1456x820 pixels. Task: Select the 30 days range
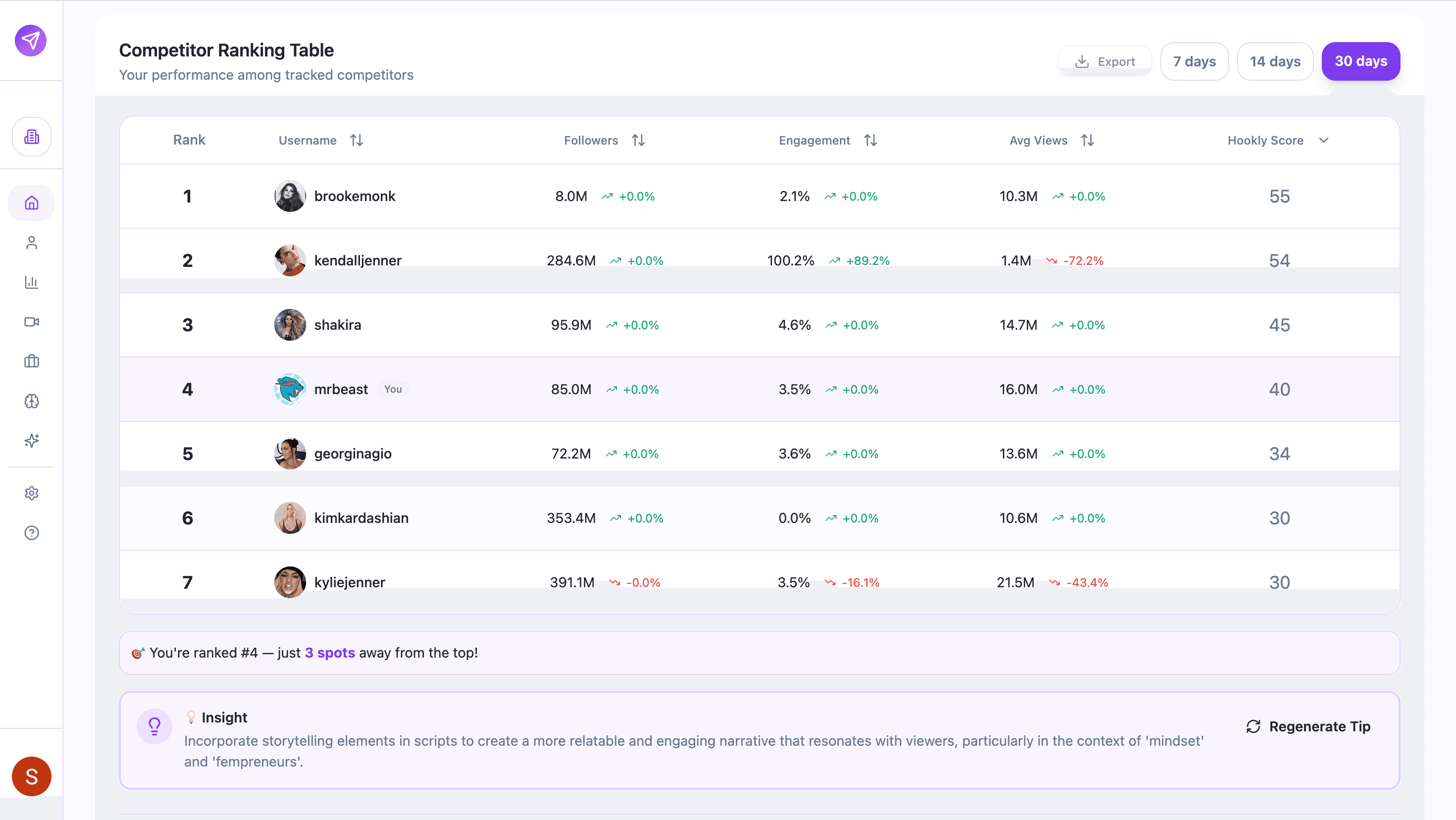click(x=1360, y=61)
